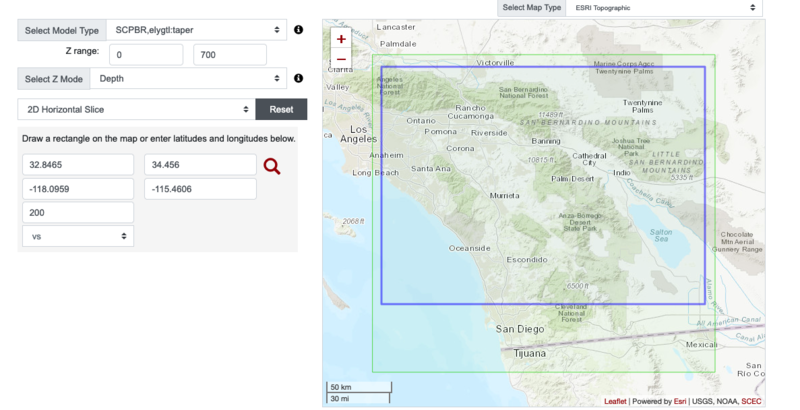Open the info icon beside Select Model Type
The width and height of the screenshot is (800, 410).
[298, 30]
